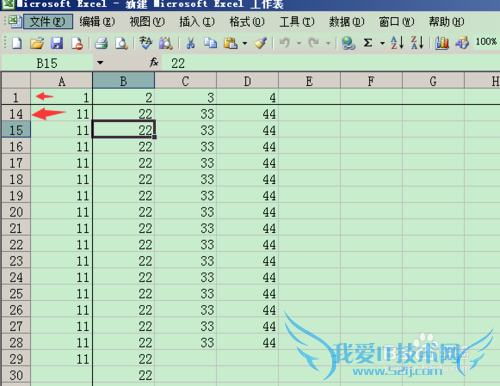
Task: Select row 20 header
Action: point(16,211)
